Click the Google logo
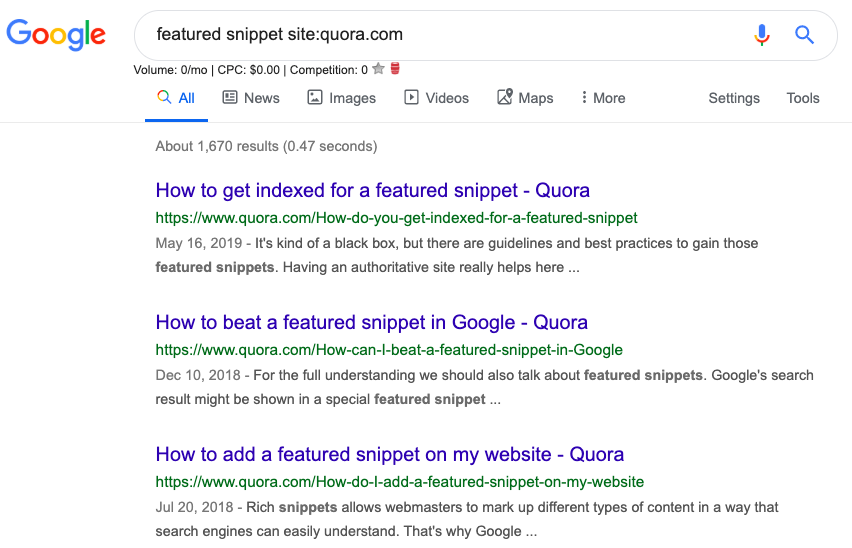852x548 pixels. point(56,35)
